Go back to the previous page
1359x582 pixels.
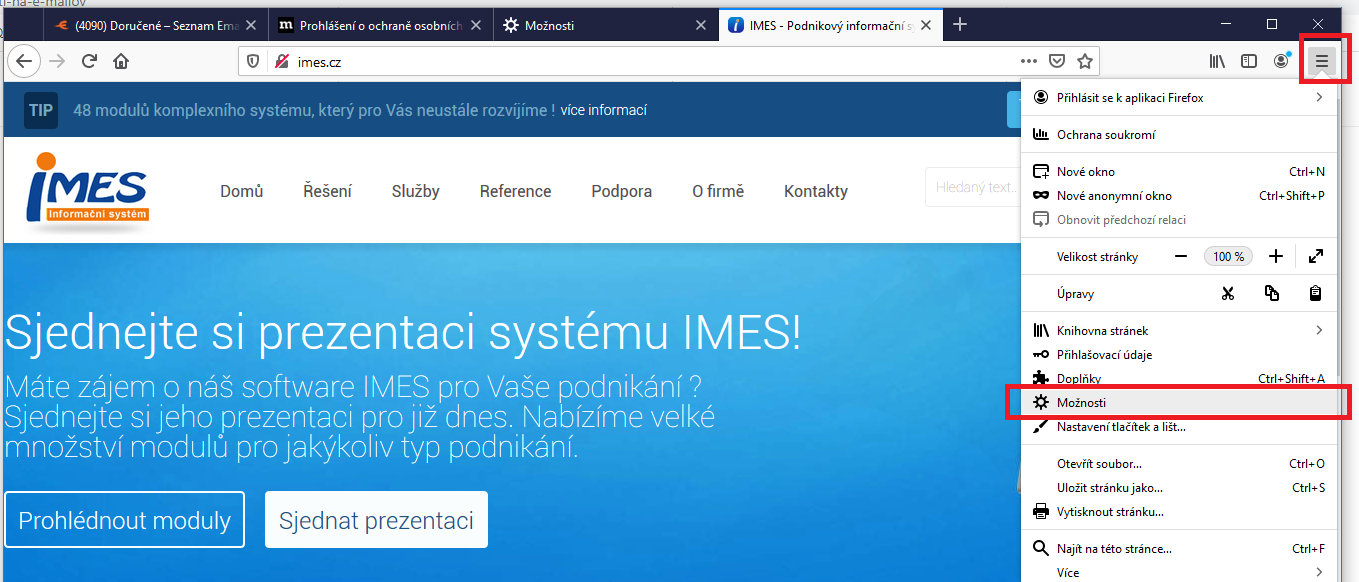pos(23,61)
